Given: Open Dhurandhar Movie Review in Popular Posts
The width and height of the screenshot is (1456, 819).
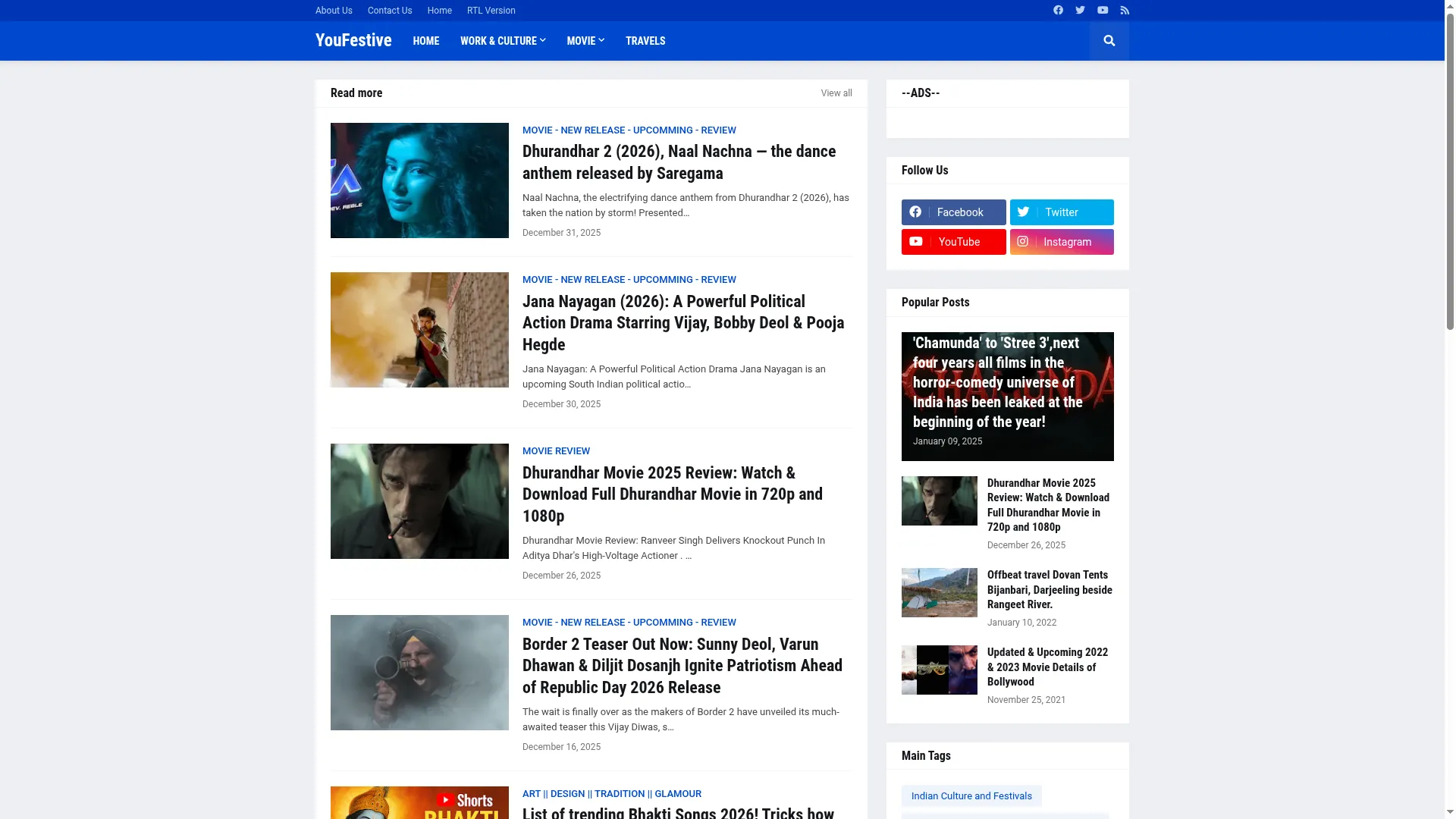Looking at the screenshot, I should (x=1048, y=505).
